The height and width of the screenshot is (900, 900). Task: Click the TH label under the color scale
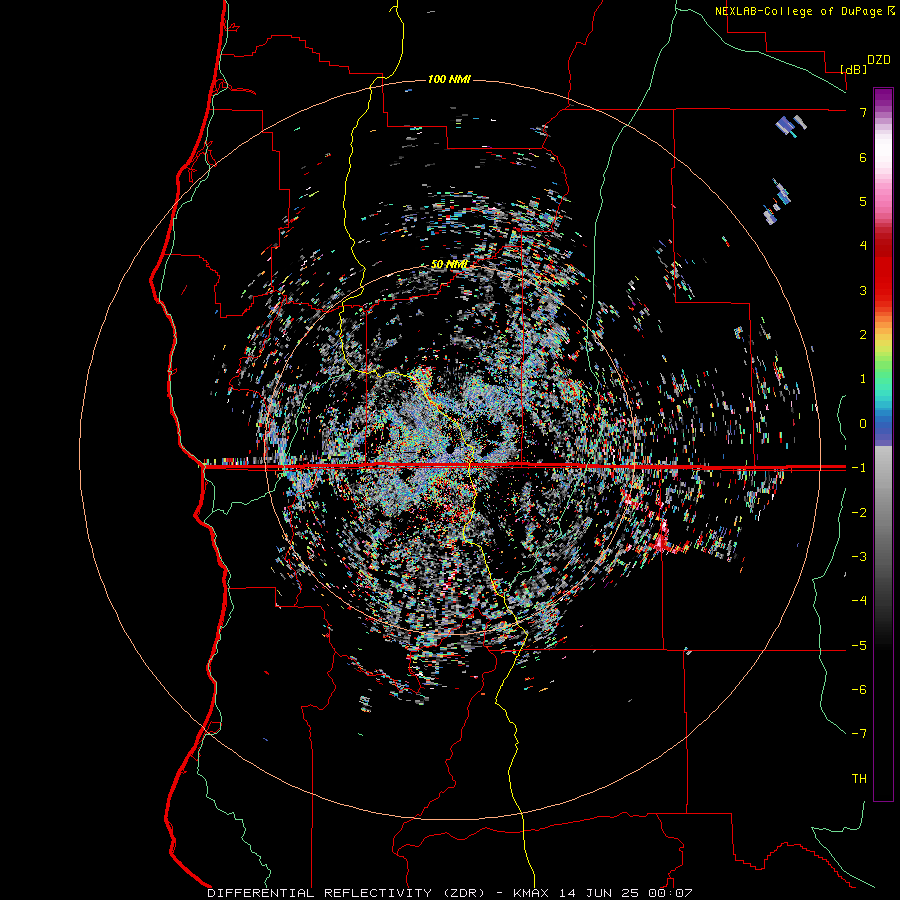point(859,779)
